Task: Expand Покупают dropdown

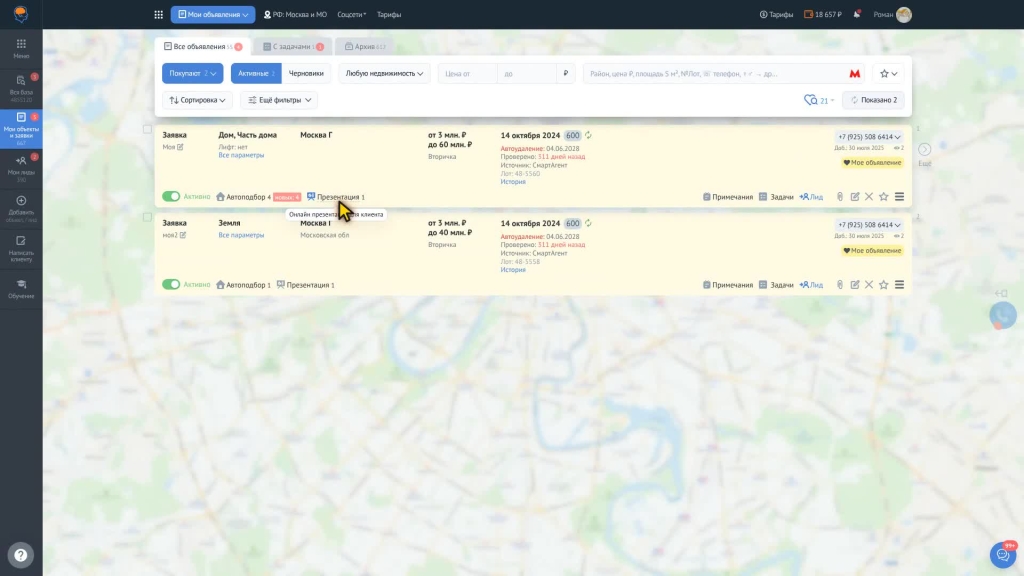Action: click(x=193, y=73)
